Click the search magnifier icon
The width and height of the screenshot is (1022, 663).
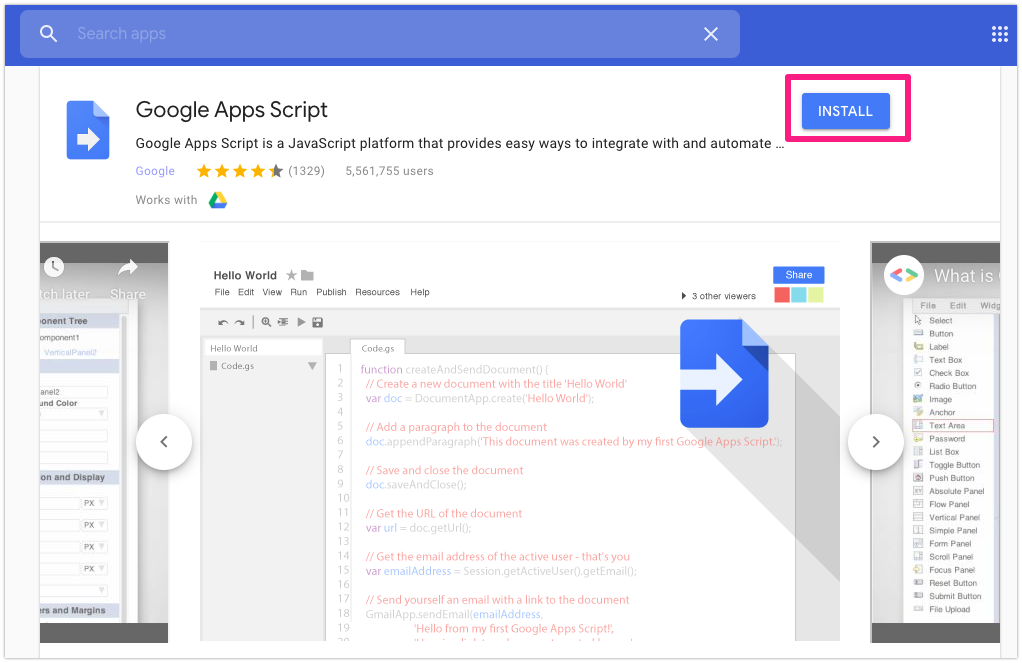49,34
